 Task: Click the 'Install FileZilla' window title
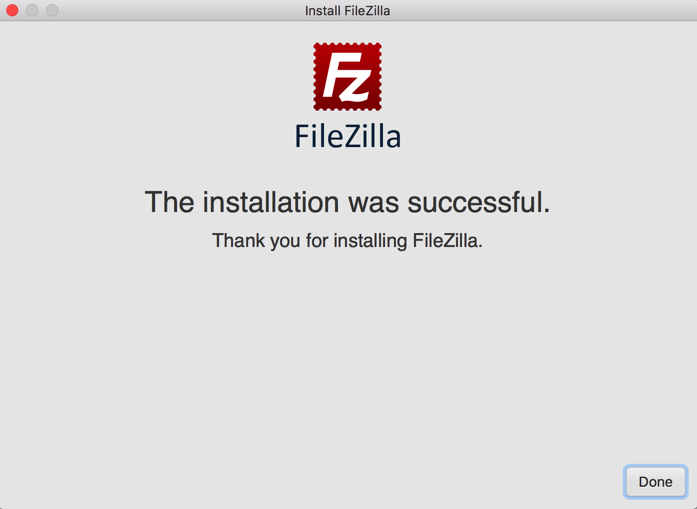click(x=348, y=10)
